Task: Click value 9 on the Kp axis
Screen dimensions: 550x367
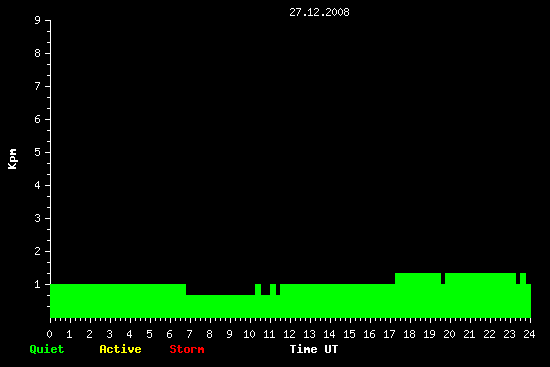Action: pyautogui.click(x=38, y=20)
